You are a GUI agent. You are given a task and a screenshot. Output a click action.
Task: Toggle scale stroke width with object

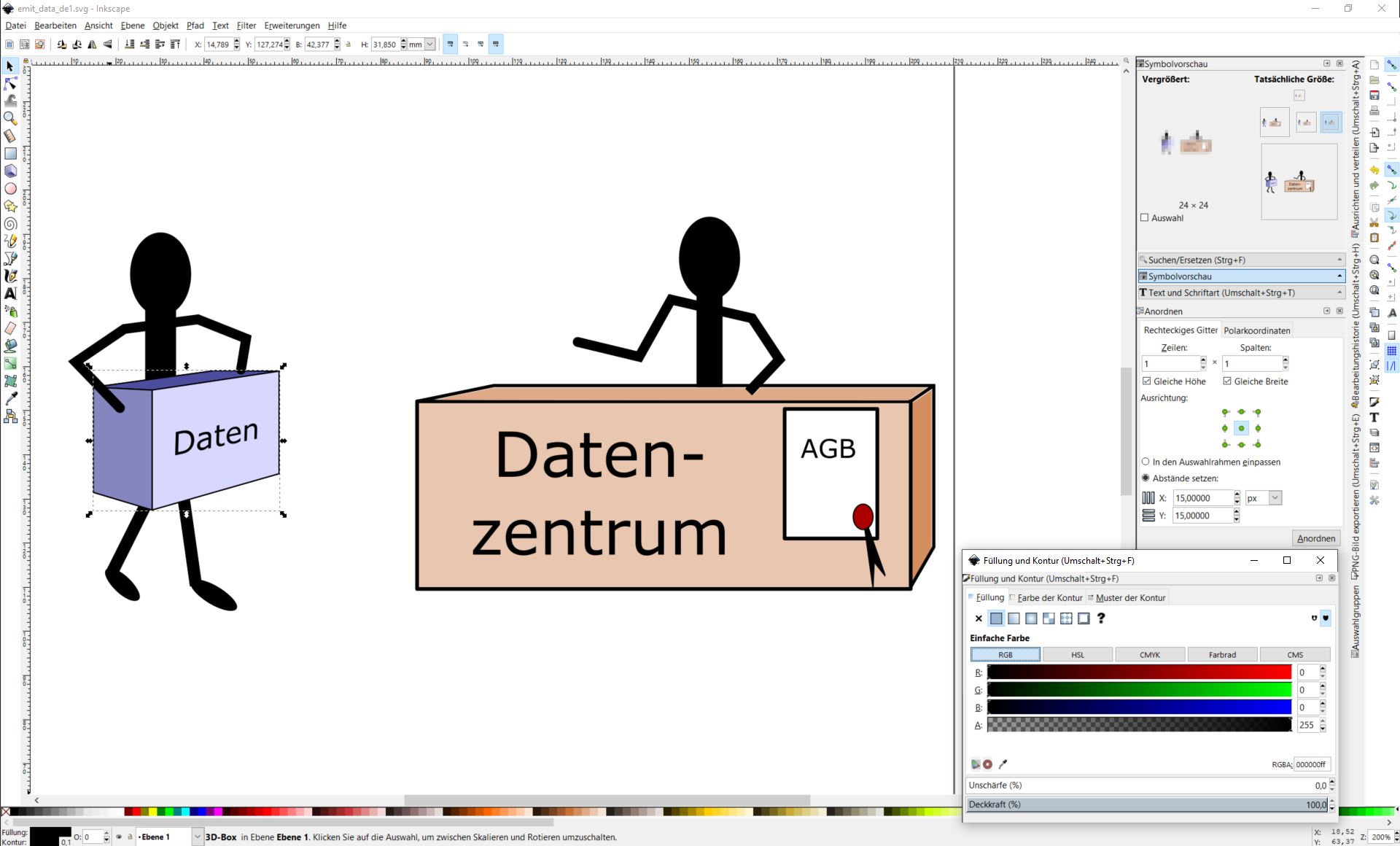[450, 44]
